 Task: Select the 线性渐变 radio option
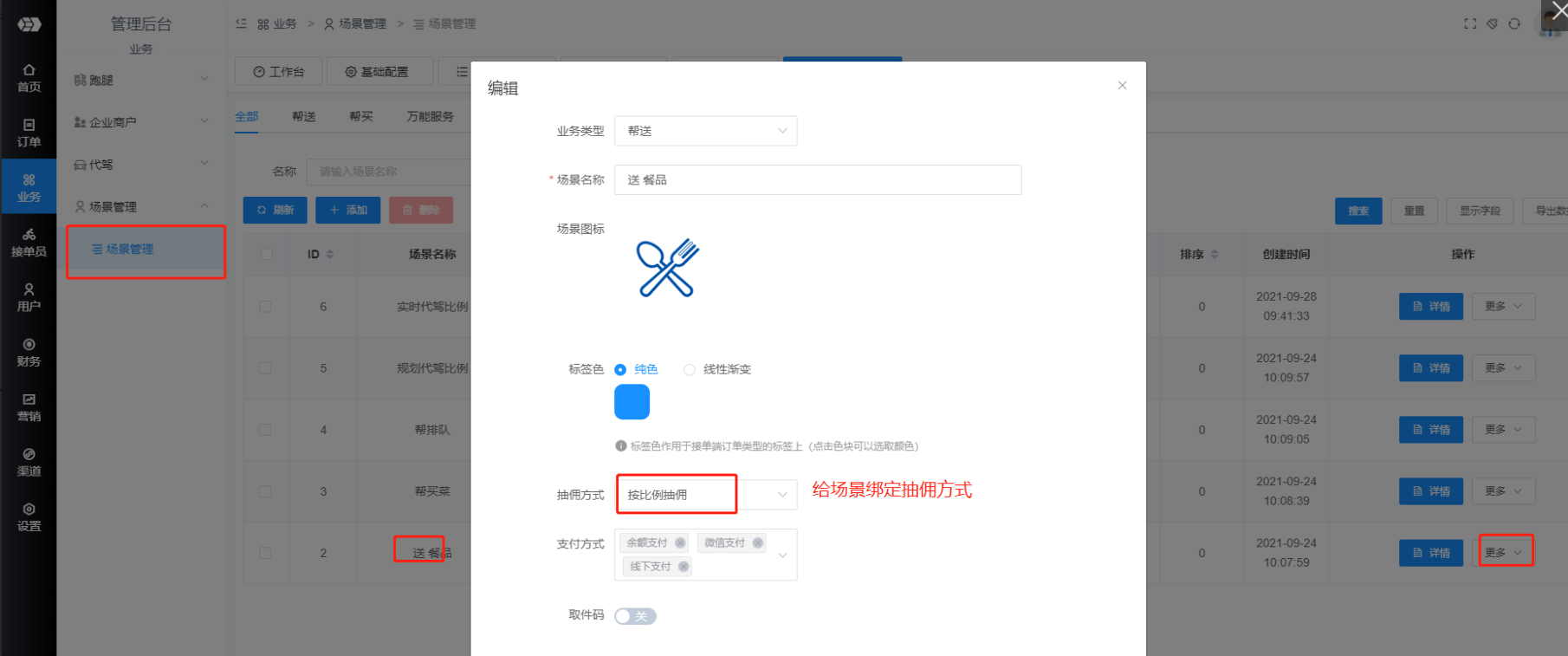click(690, 370)
